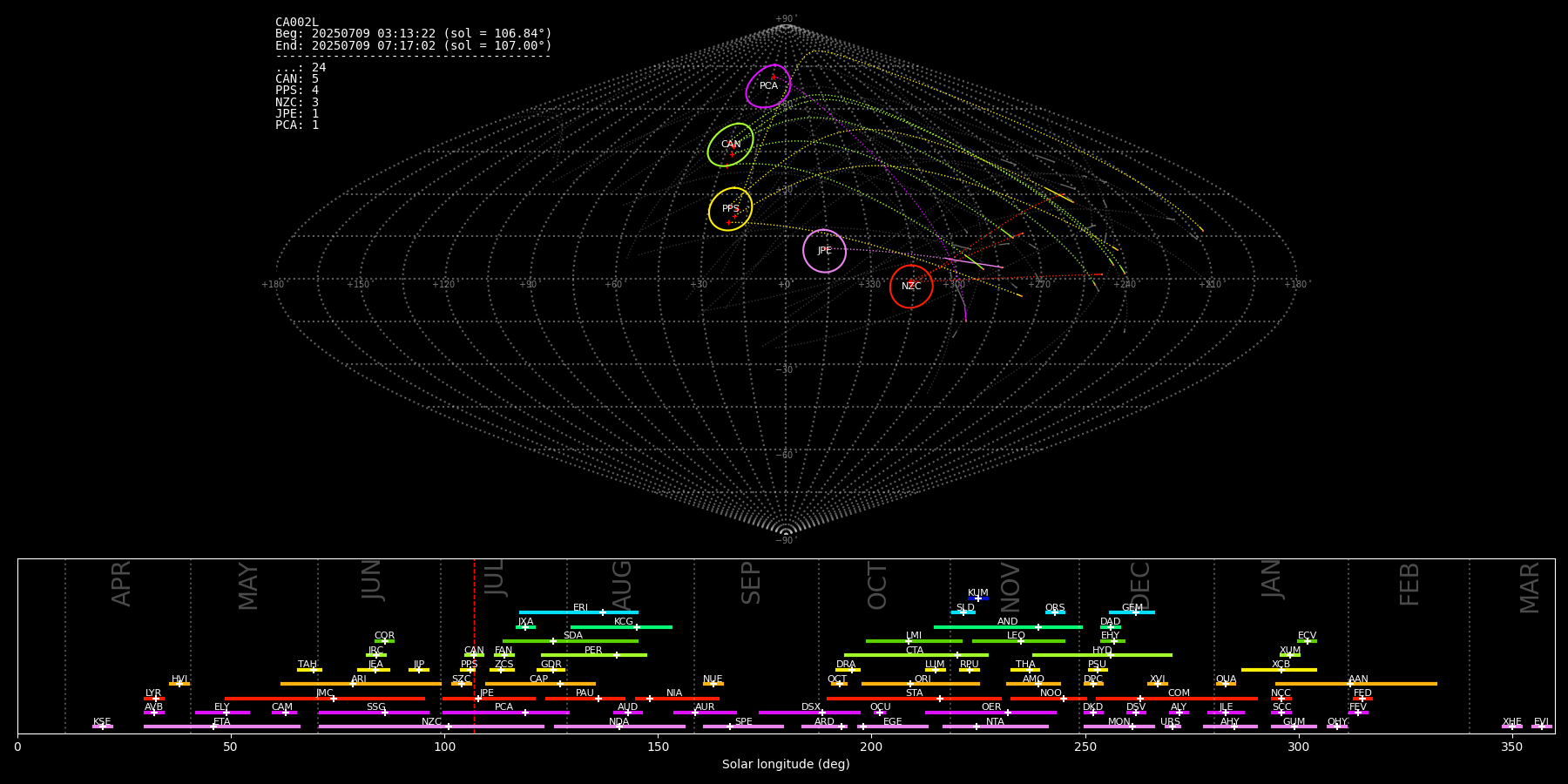Image resolution: width=1568 pixels, height=784 pixels.
Task: Select the pink JPE radiant circle
Action: [x=824, y=251]
